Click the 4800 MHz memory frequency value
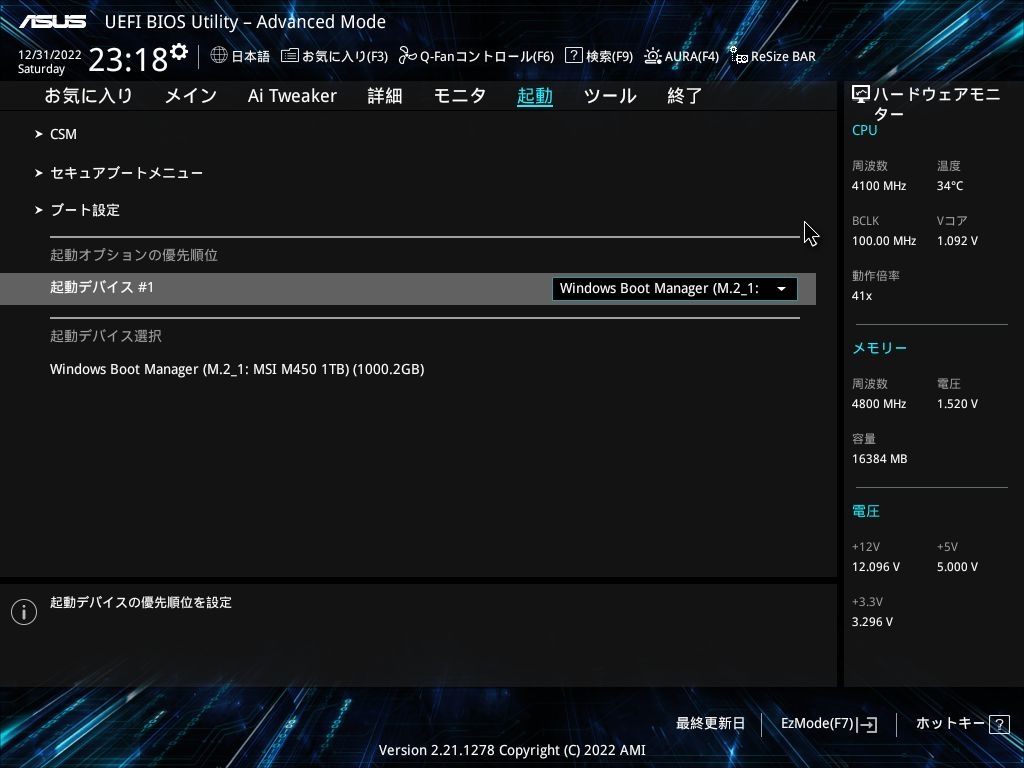The image size is (1024, 768). tap(878, 404)
